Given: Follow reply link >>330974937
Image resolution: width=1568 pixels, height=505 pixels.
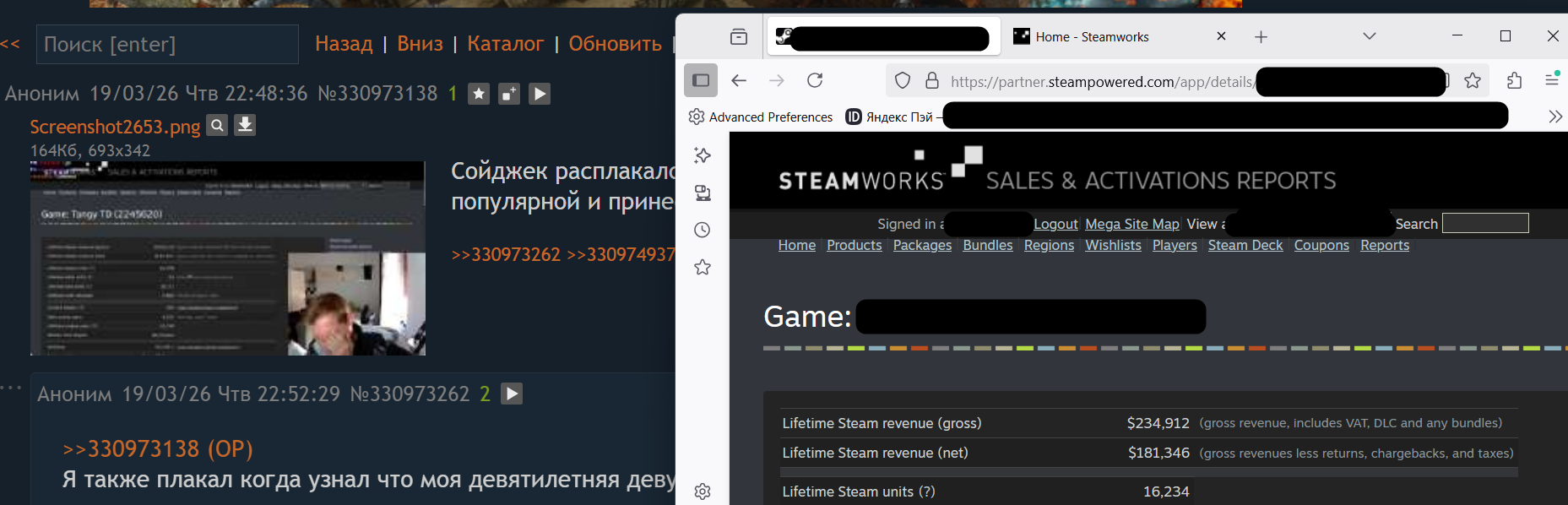Looking at the screenshot, I should pos(621,254).
